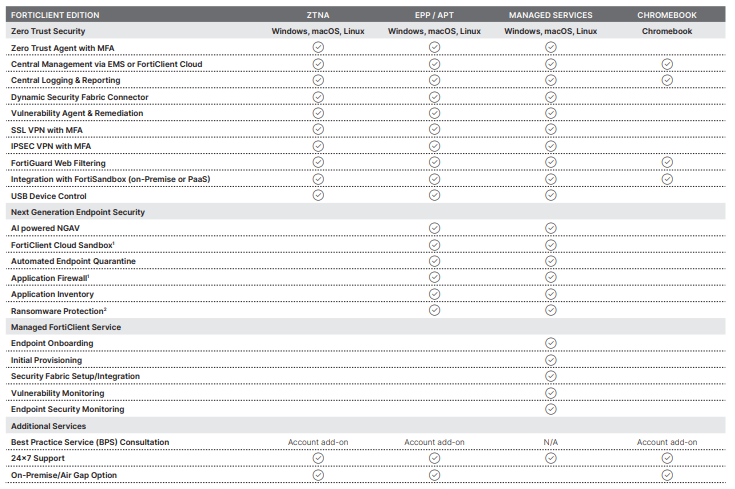Click 'Account add-on' in the Chromebook column
This screenshot has width=735, height=489.
click(x=667, y=442)
